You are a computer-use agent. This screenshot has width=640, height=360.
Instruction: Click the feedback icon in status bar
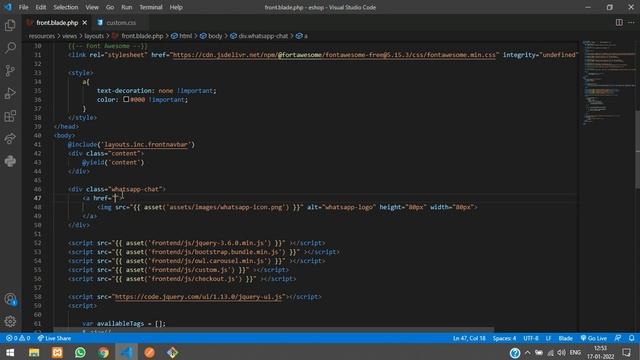pos(618,338)
